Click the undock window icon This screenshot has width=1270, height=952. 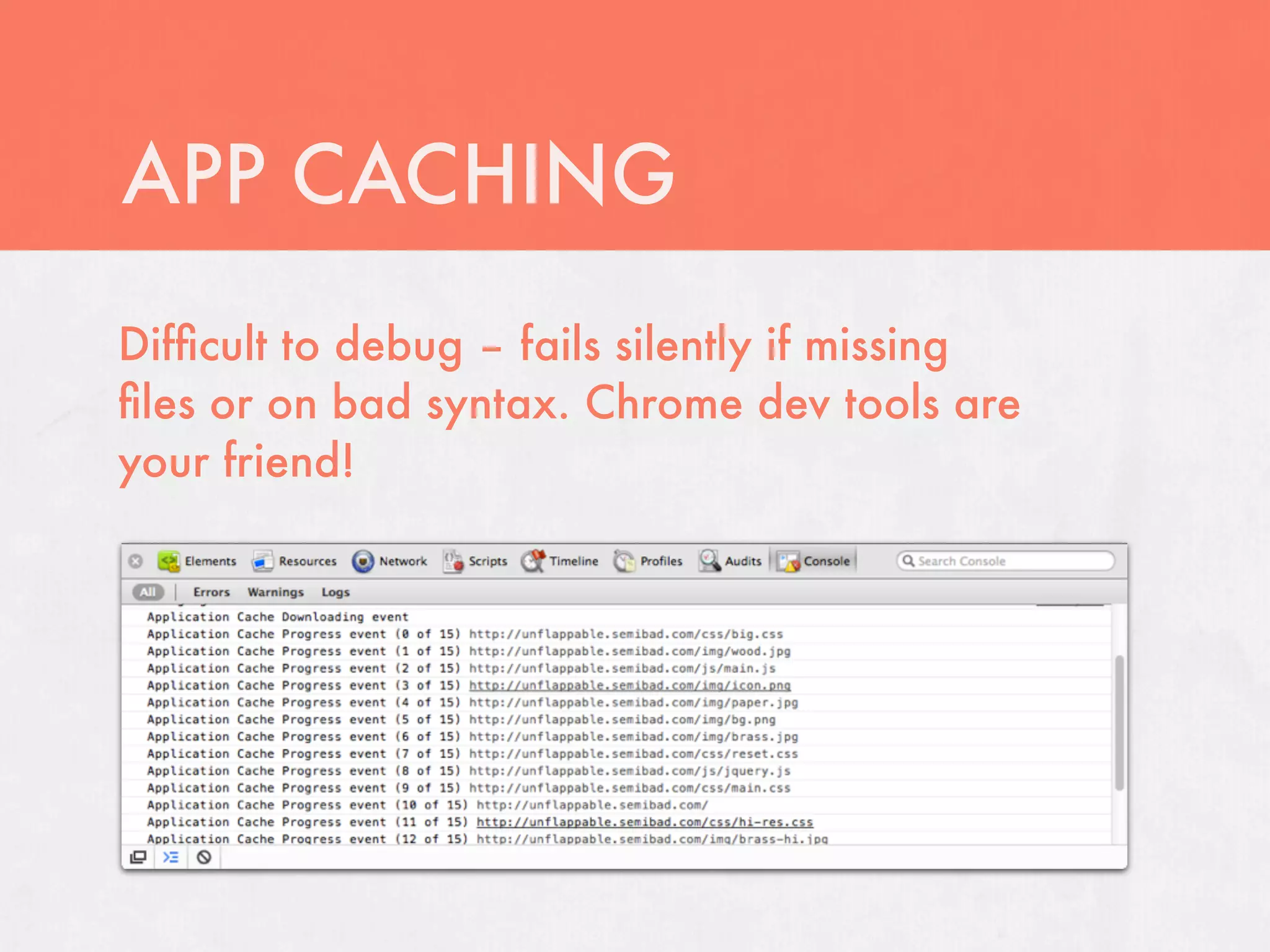tap(138, 857)
